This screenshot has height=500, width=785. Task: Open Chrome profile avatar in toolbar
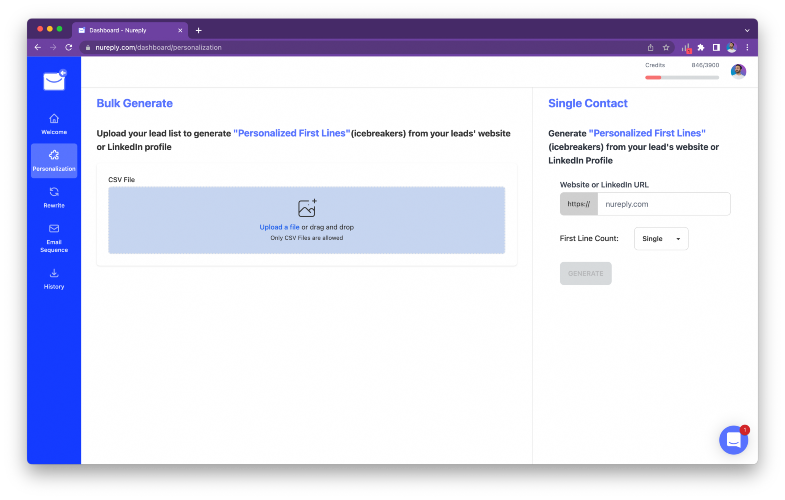(731, 48)
